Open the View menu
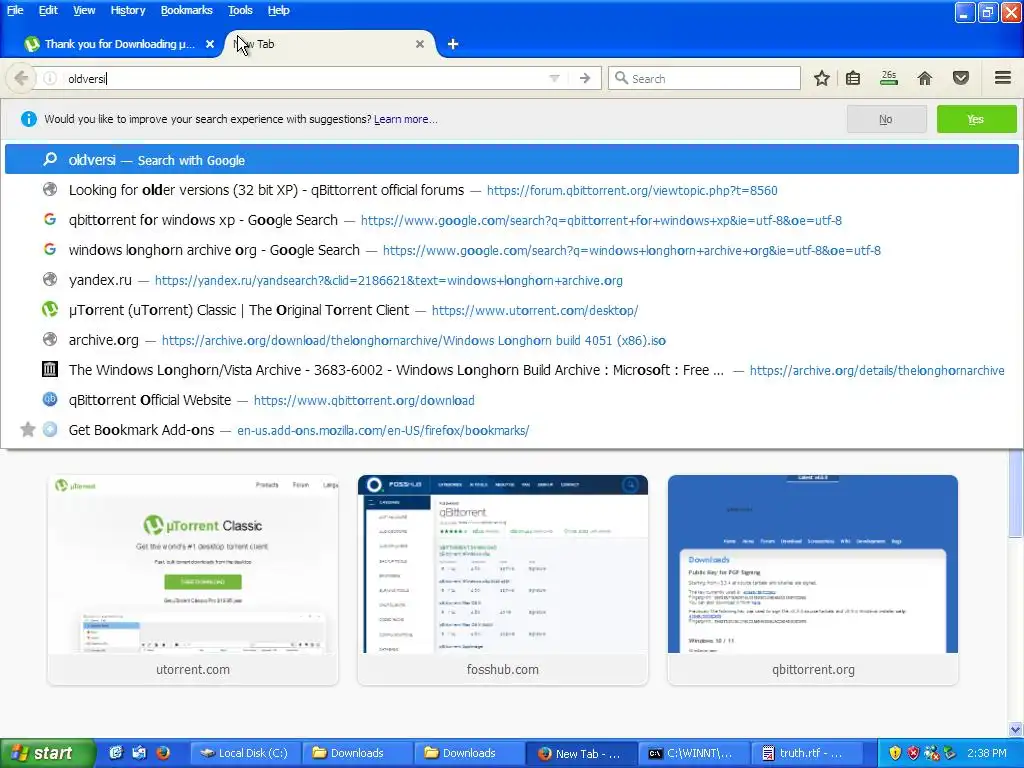The width and height of the screenshot is (1024, 768). (84, 10)
